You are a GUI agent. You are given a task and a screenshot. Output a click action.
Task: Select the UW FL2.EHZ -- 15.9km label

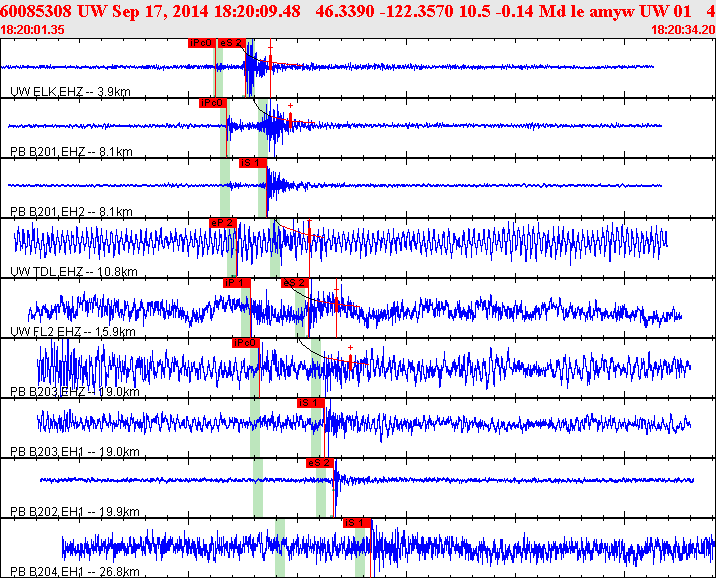[x=73, y=332]
